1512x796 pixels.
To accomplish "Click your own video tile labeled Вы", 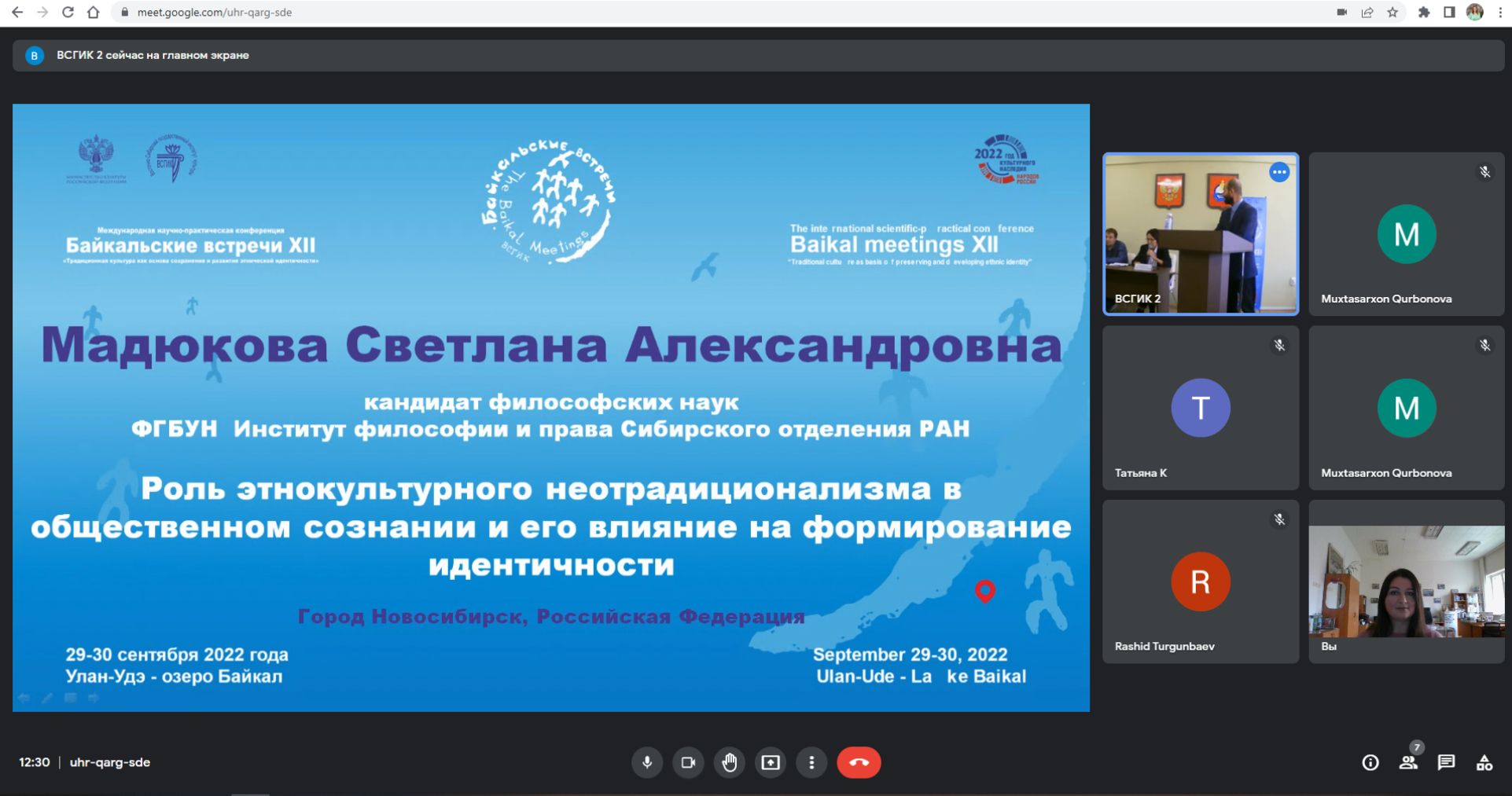I will (1406, 581).
